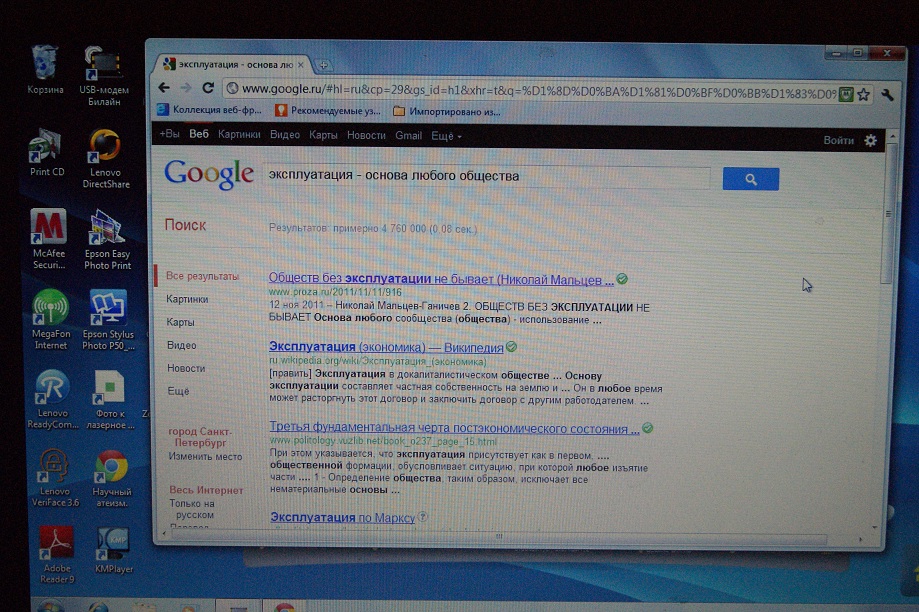This screenshot has width=919, height=612.
Task: Launch MegaFon Internet shortcut
Action: click(x=50, y=319)
